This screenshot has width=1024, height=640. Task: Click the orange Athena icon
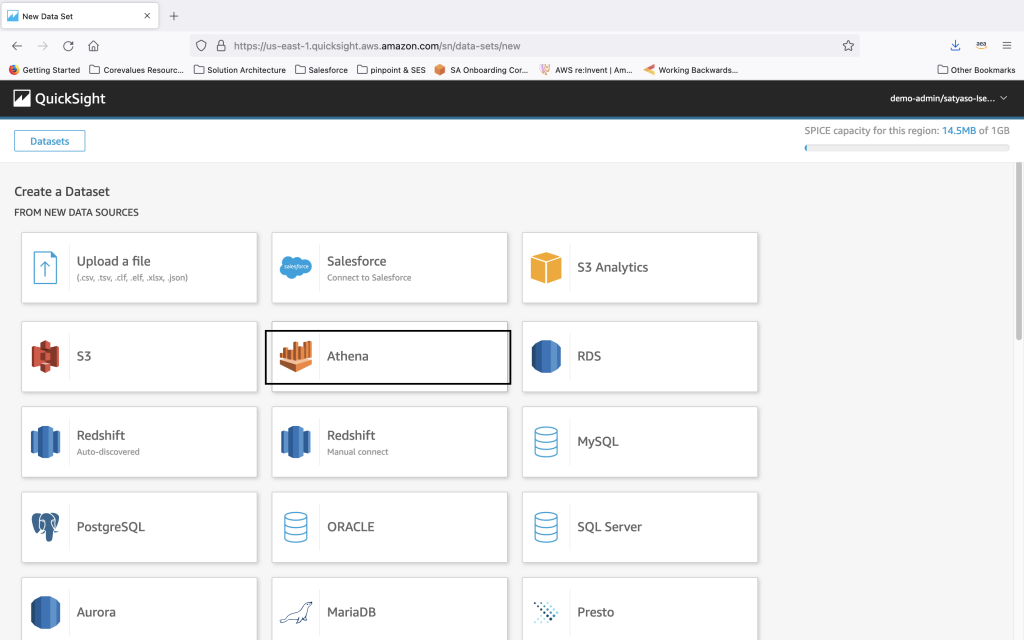(x=296, y=357)
